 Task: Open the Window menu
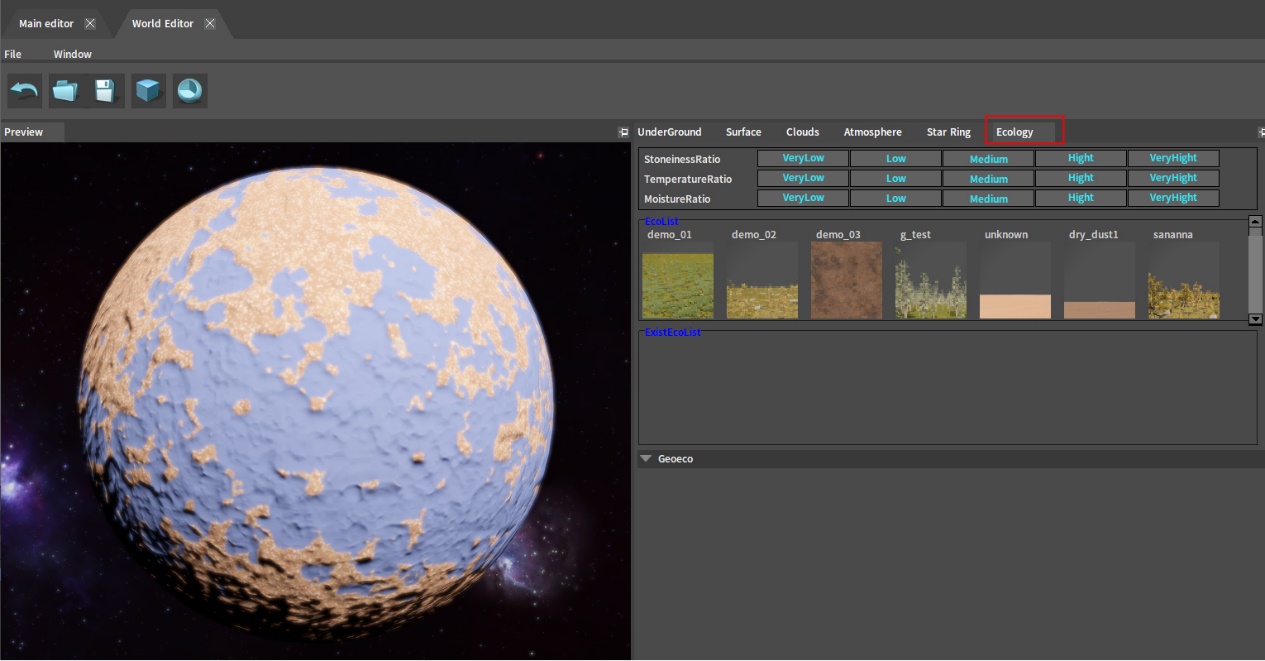point(72,54)
